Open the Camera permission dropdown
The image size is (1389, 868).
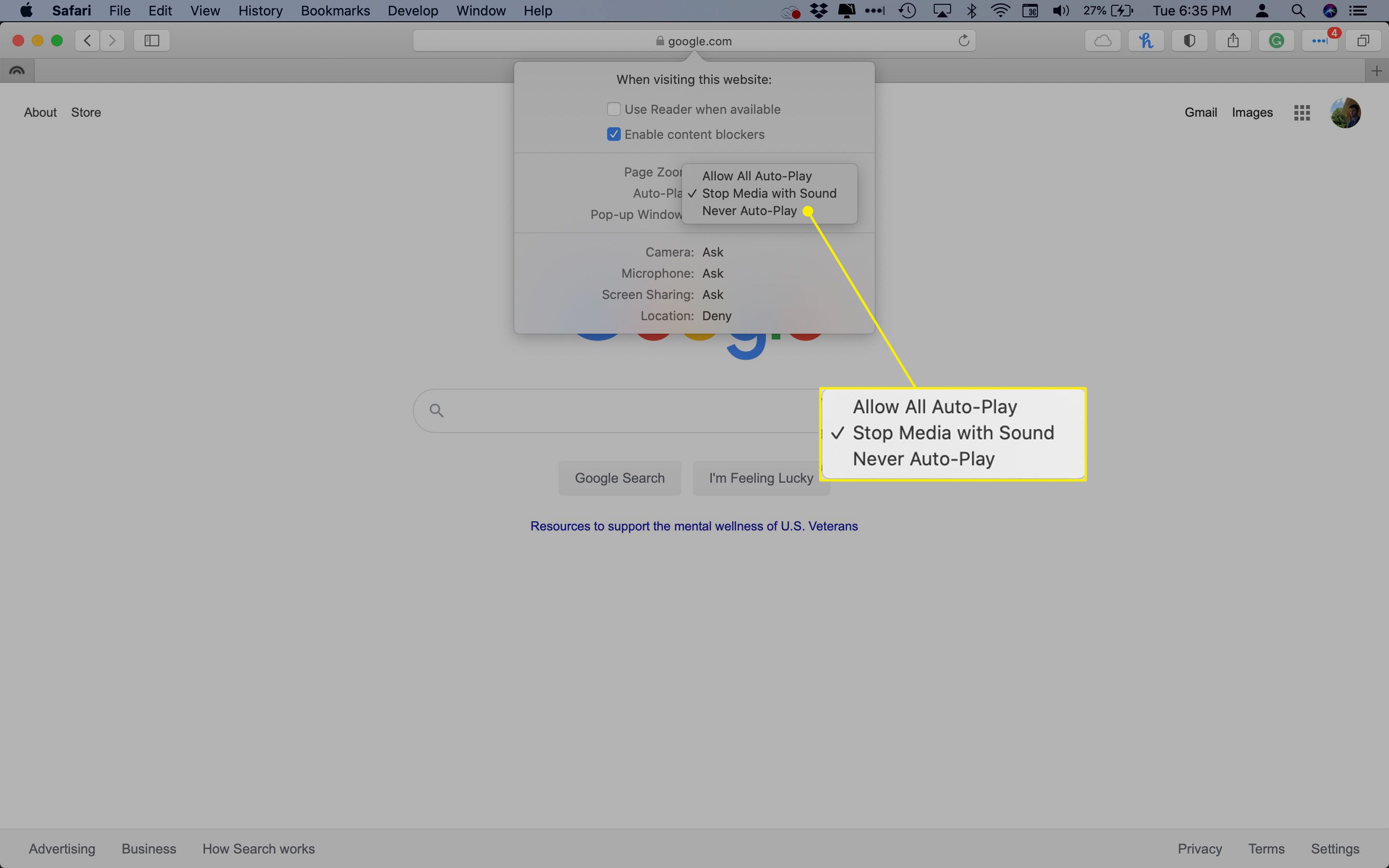(712, 252)
